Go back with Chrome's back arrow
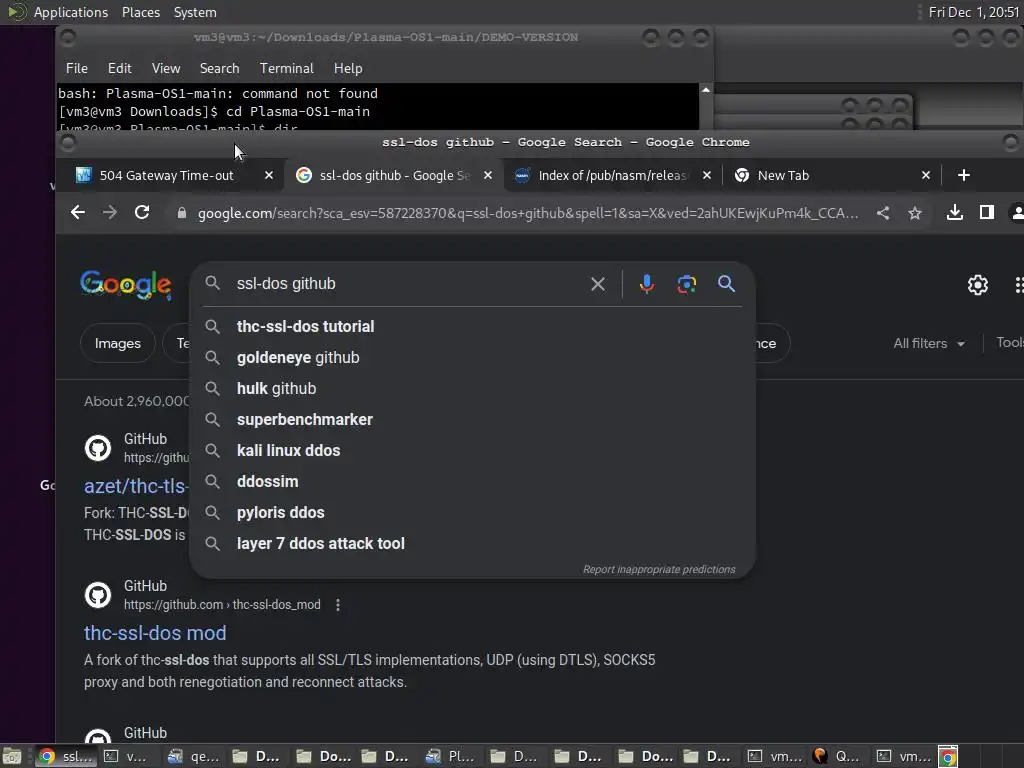The width and height of the screenshot is (1024, 768). (78, 212)
